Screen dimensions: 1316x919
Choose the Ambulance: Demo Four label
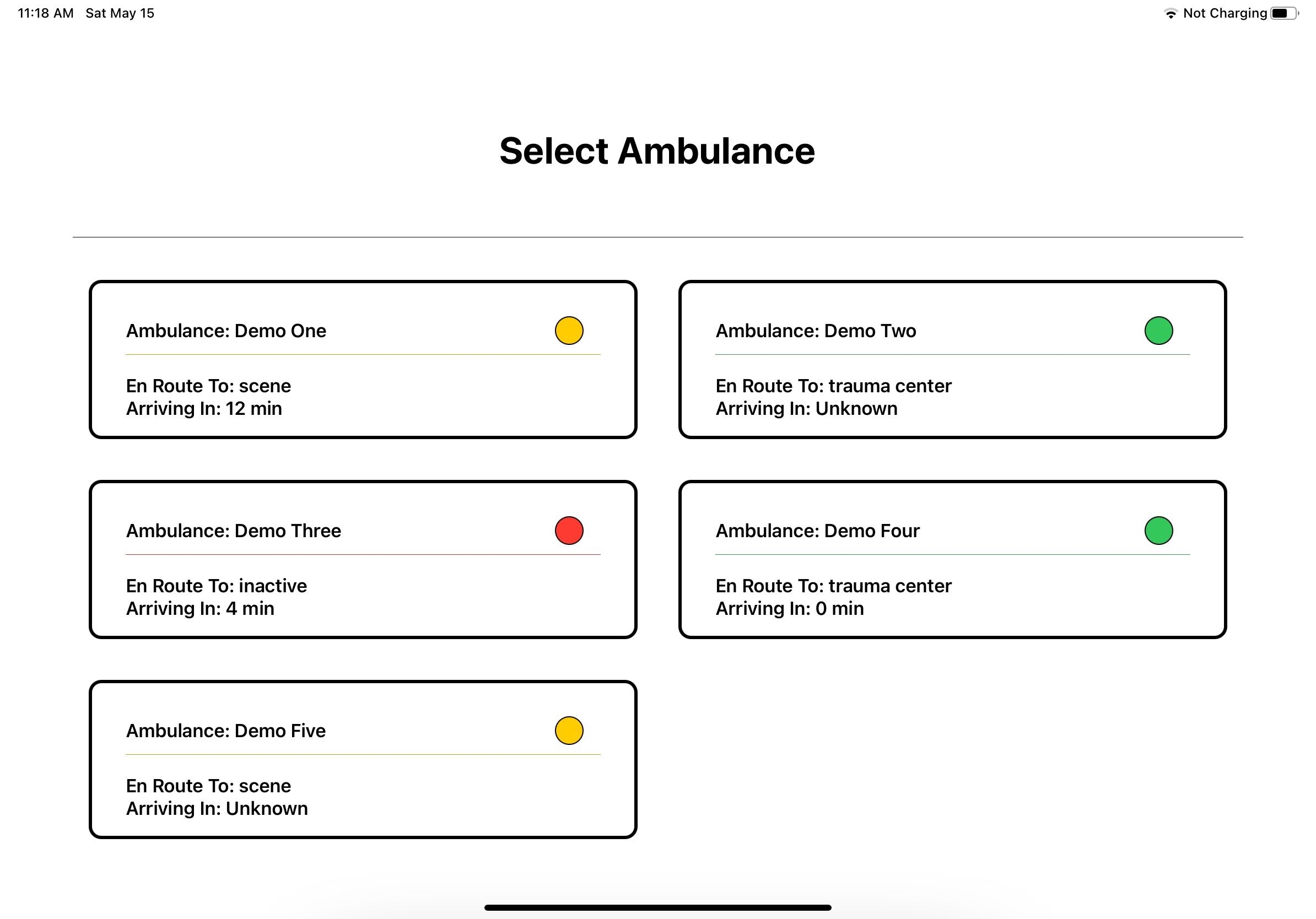pos(817,531)
